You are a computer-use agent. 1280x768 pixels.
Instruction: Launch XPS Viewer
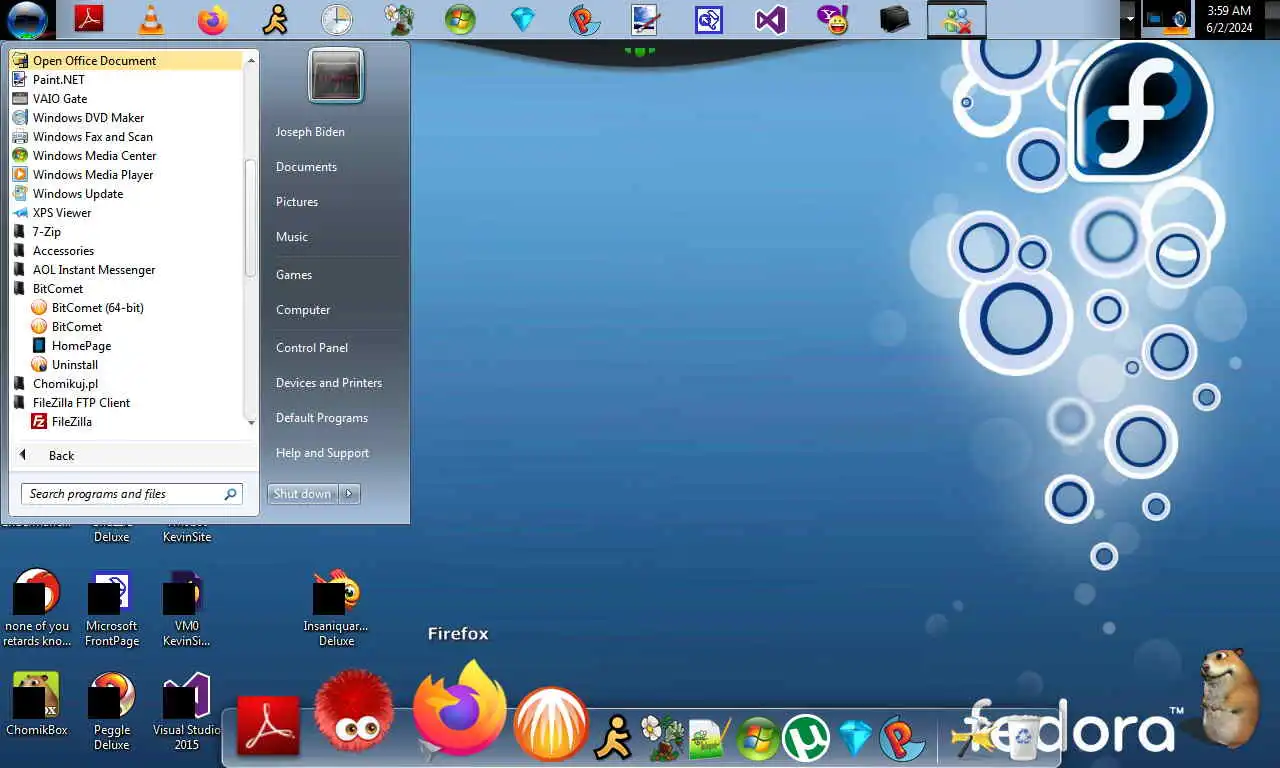tap(62, 212)
